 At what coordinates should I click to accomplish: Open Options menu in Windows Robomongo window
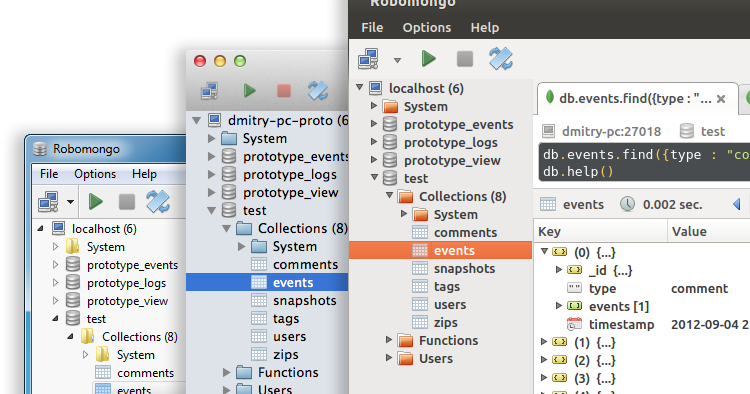tap(95, 174)
